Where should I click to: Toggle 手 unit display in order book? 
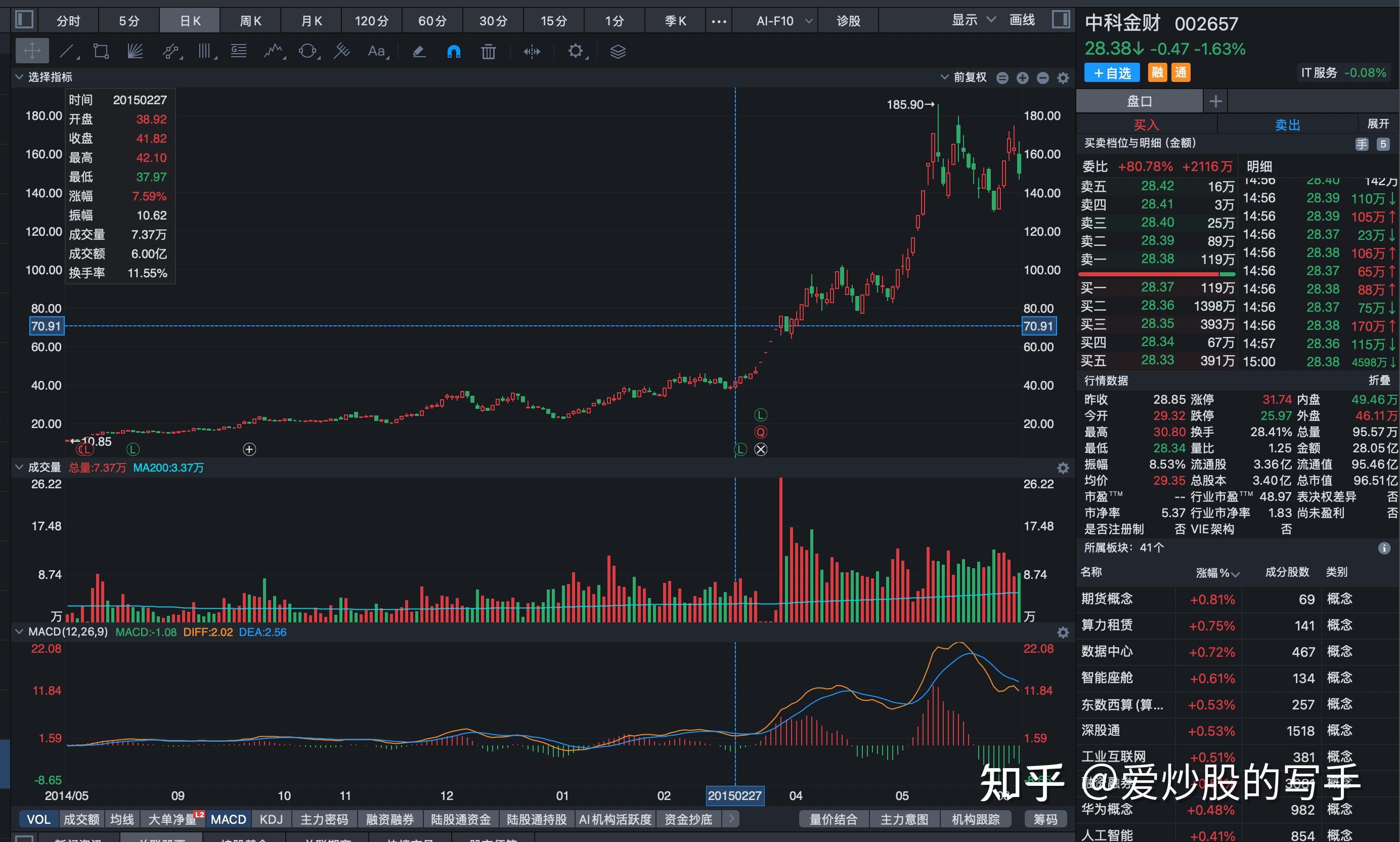[x=1362, y=144]
